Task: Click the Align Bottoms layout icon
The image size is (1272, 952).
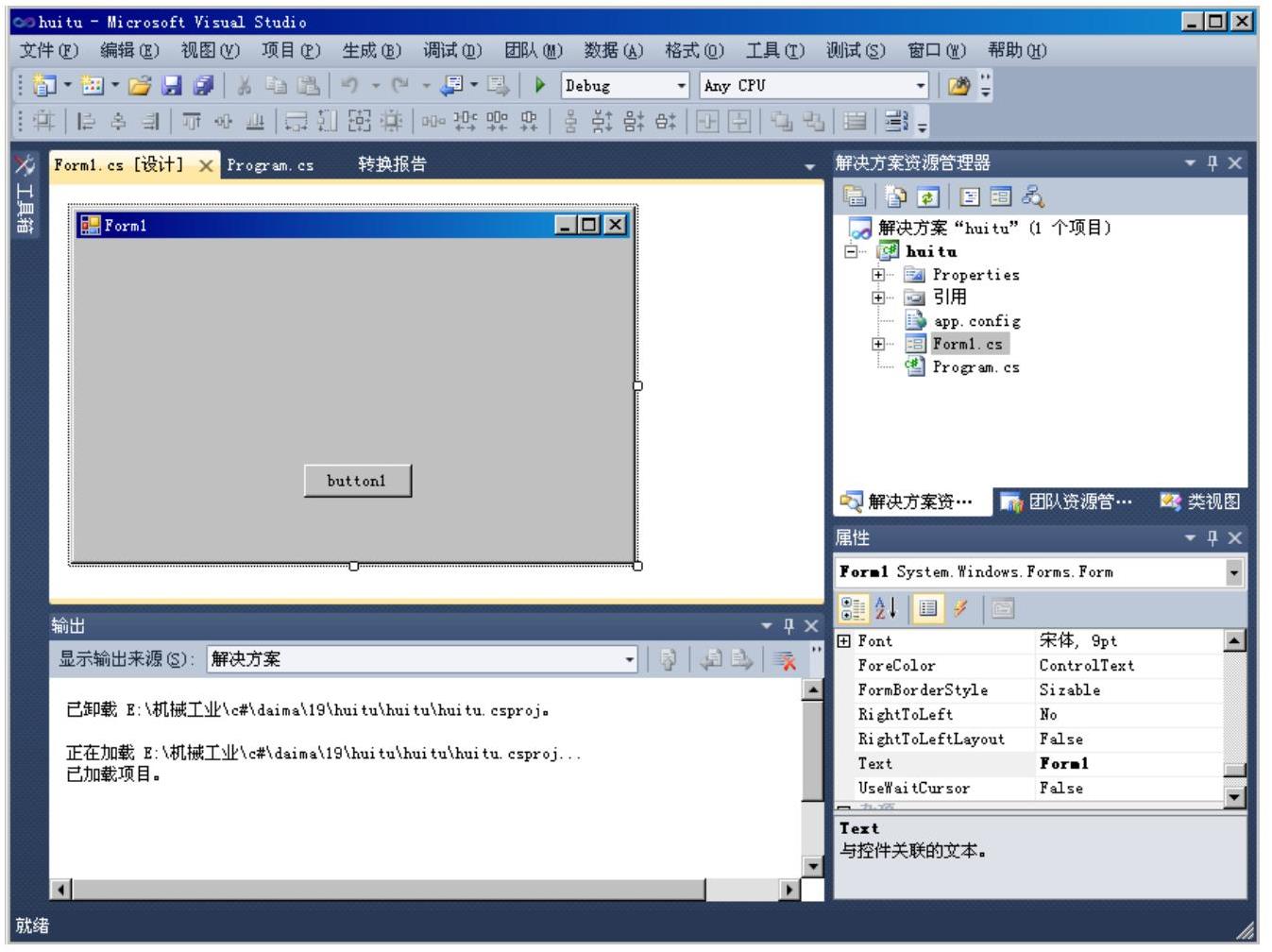Action: (255, 121)
